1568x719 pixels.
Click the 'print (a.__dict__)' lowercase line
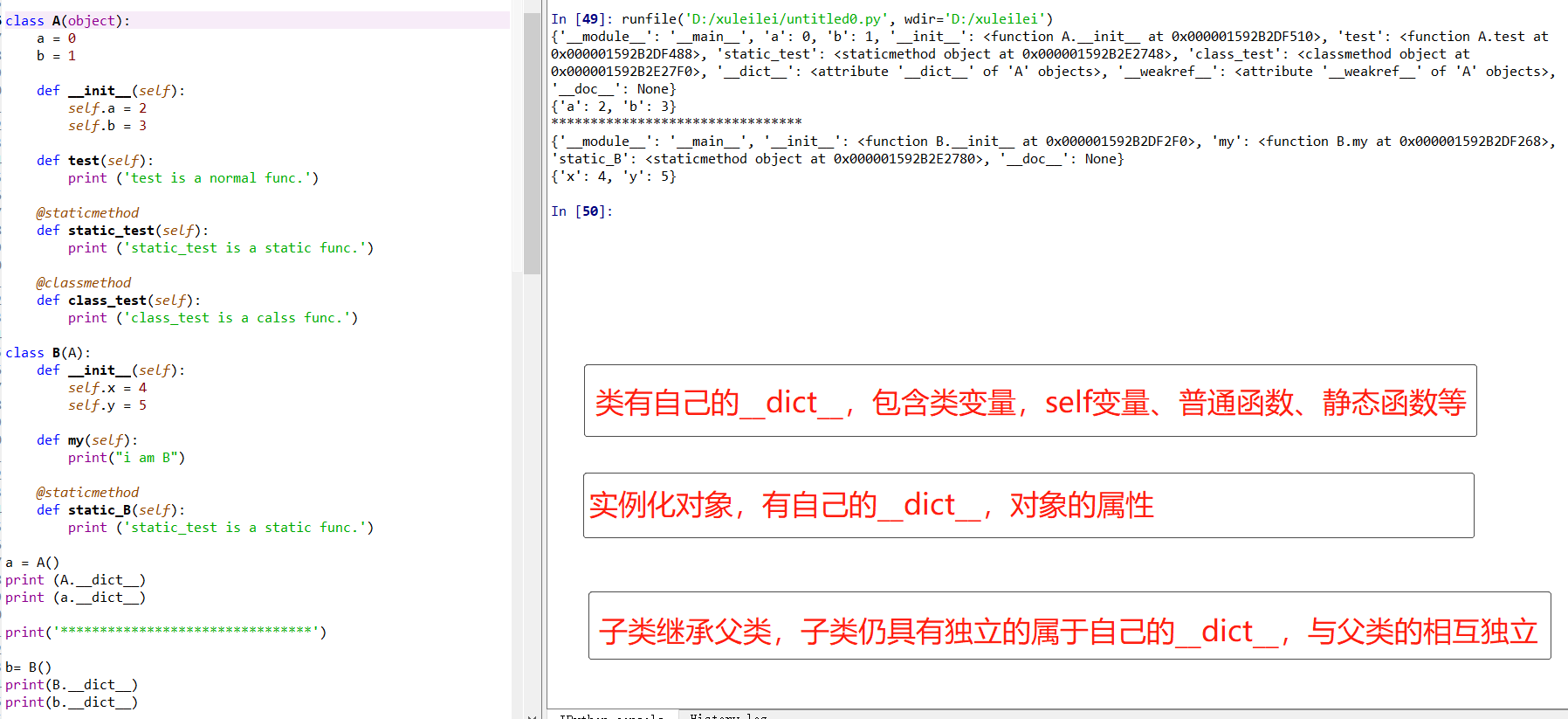coord(75,598)
